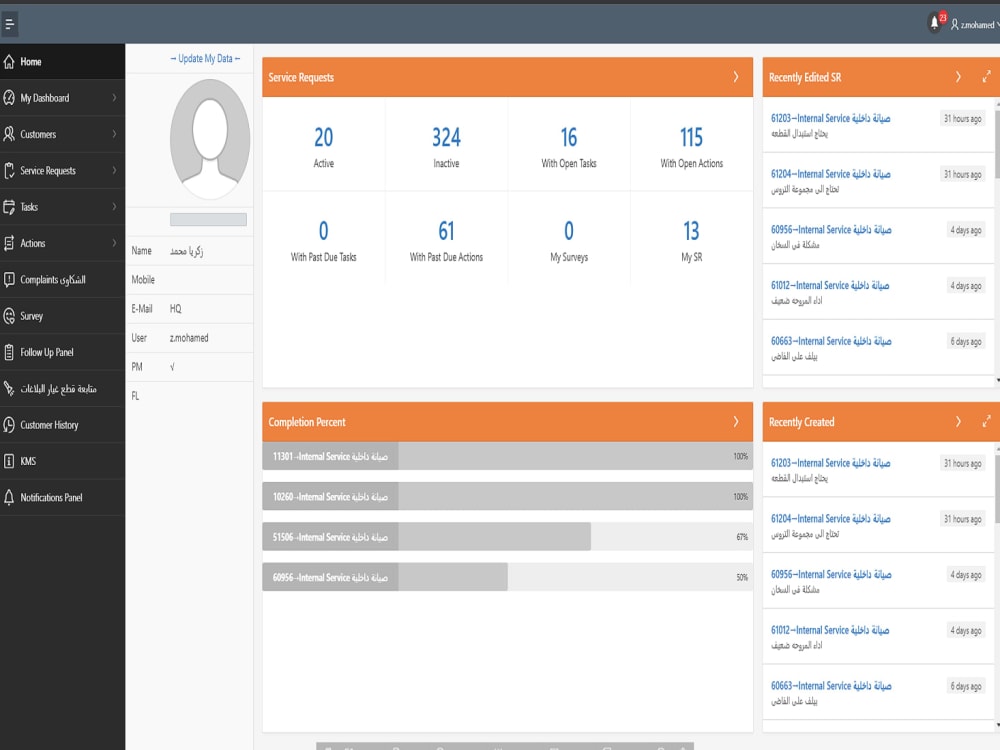Open 61204 in Recently Edited SR
1000x750 pixels.
(830, 173)
